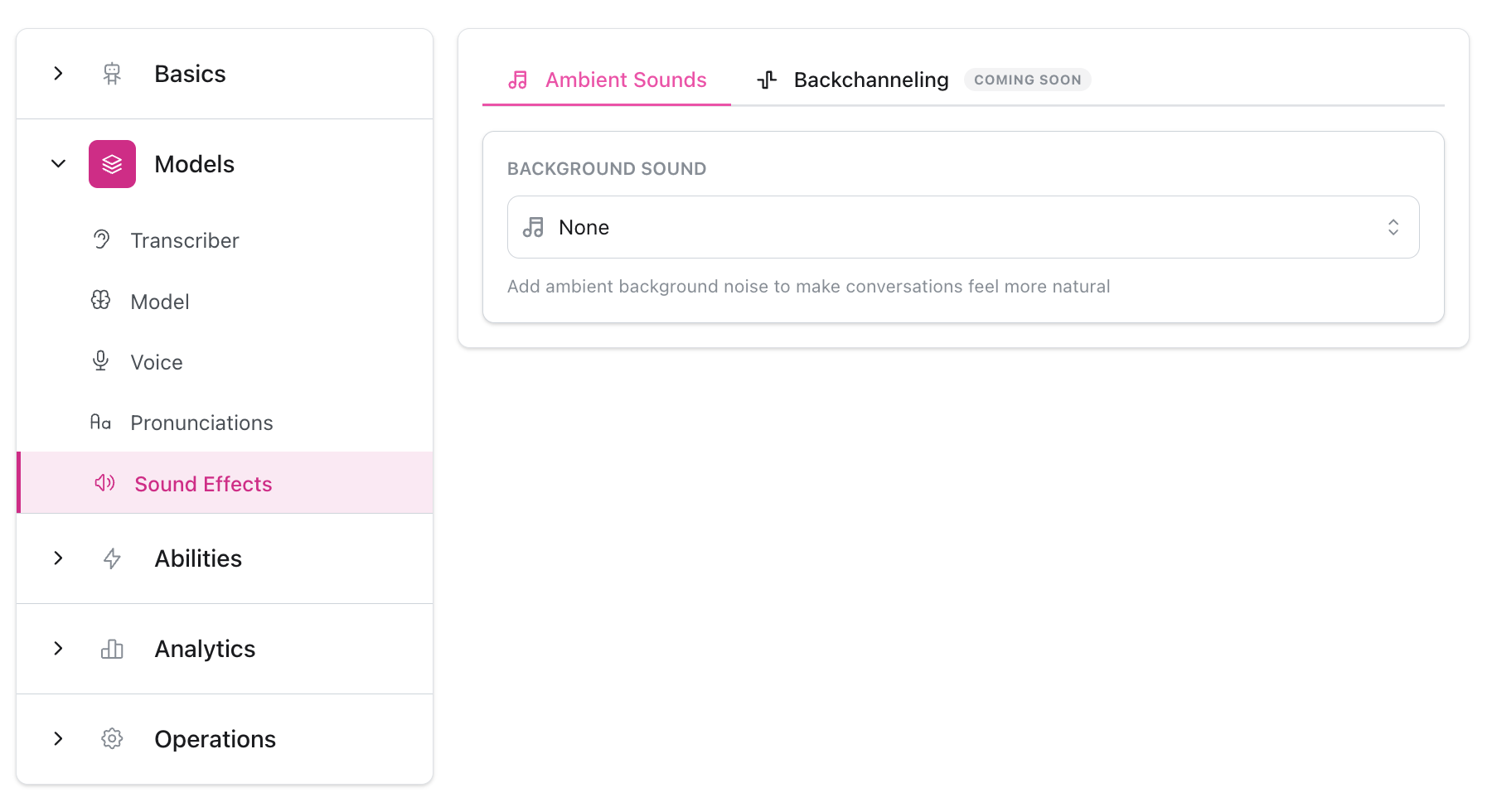Image resolution: width=1492 pixels, height=812 pixels.
Task: Select the Pronunciations Aa icon
Action: (101, 422)
